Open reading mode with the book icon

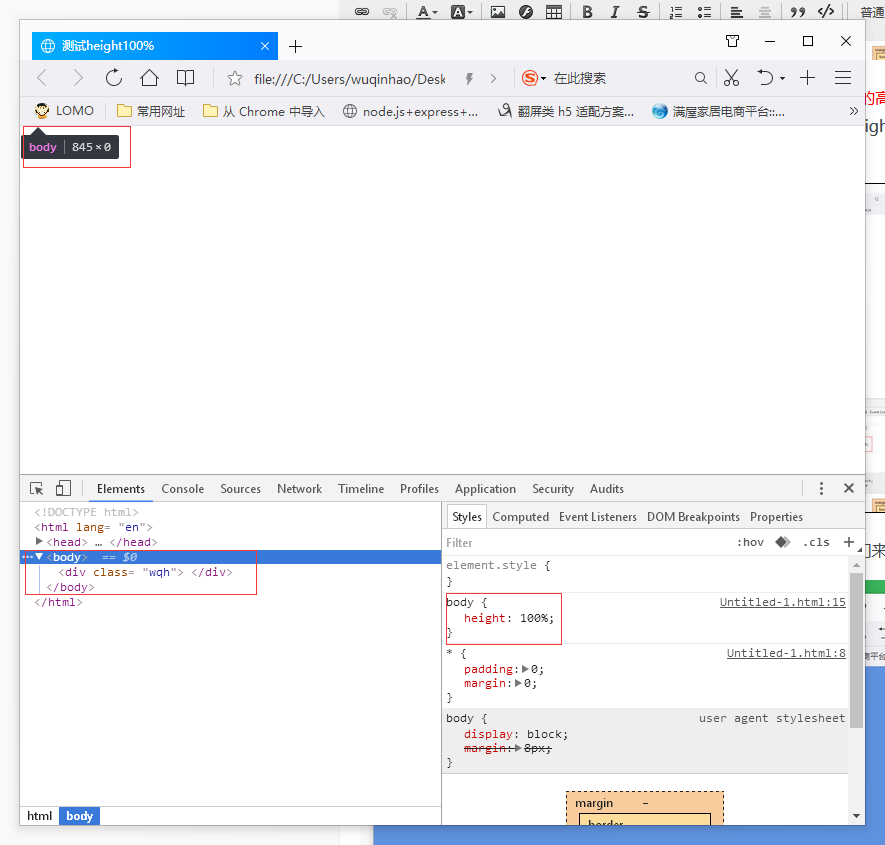click(185, 78)
